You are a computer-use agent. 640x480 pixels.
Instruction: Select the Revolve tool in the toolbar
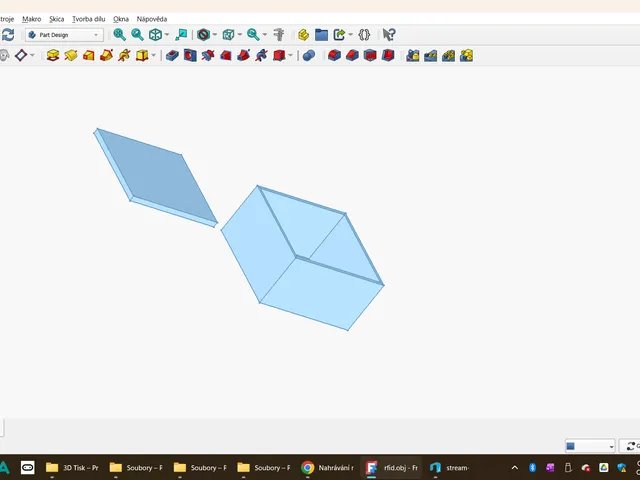pyautogui.click(x=71, y=55)
